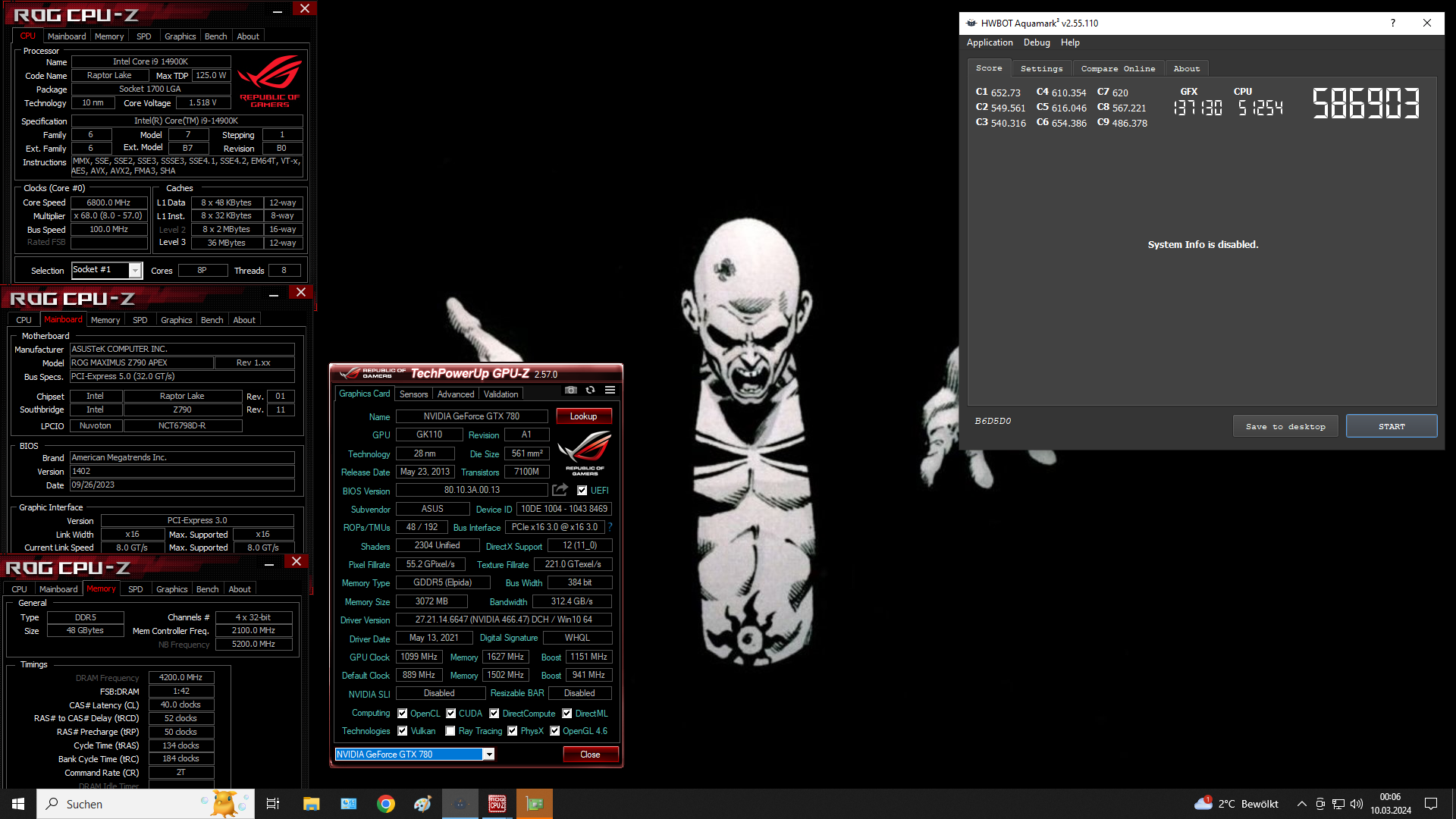Click the GPU-Z graphics card taskbar icon
Viewport: 1456px width, 819px height.
(x=535, y=804)
